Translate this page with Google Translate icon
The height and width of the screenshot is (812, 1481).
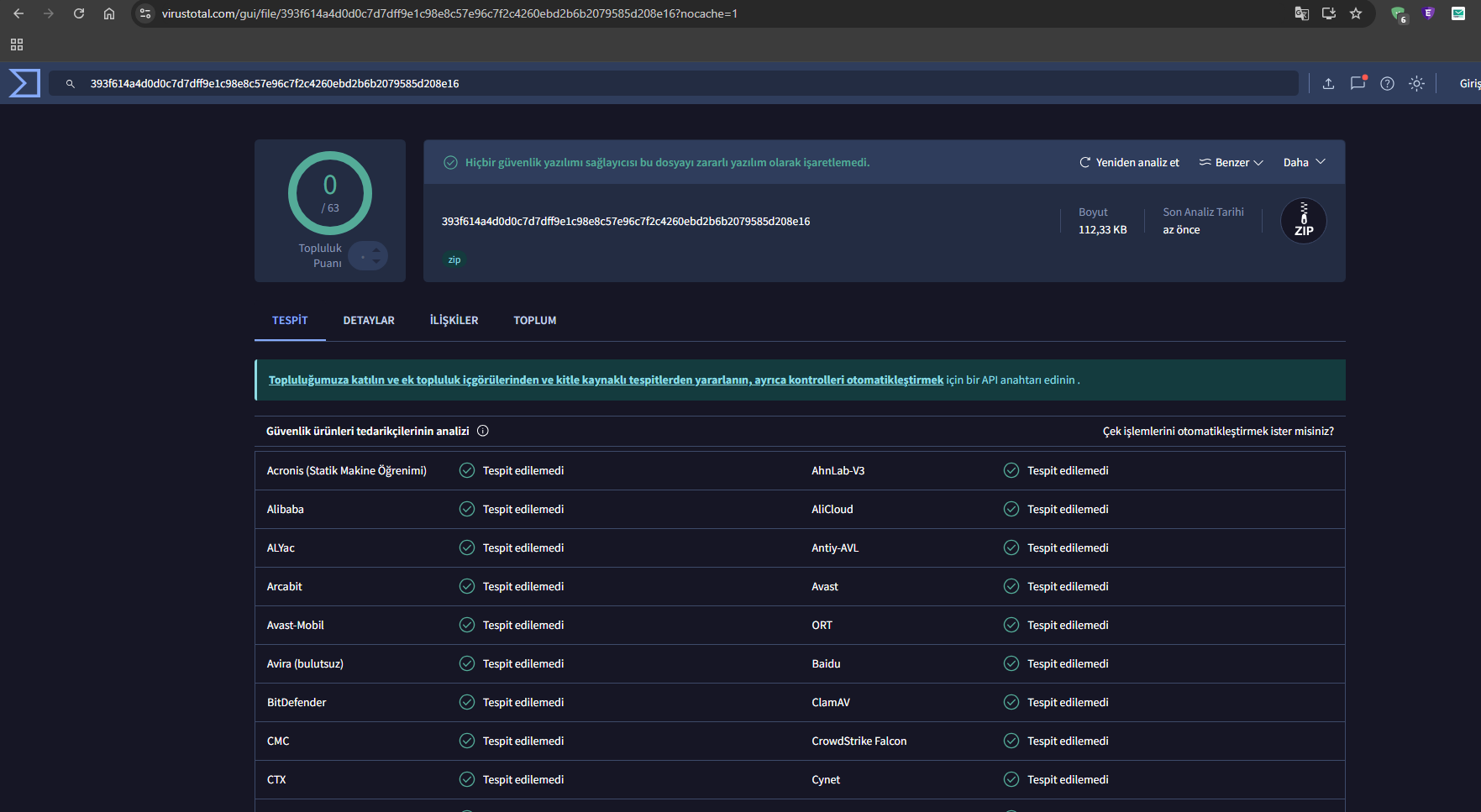click(1302, 13)
